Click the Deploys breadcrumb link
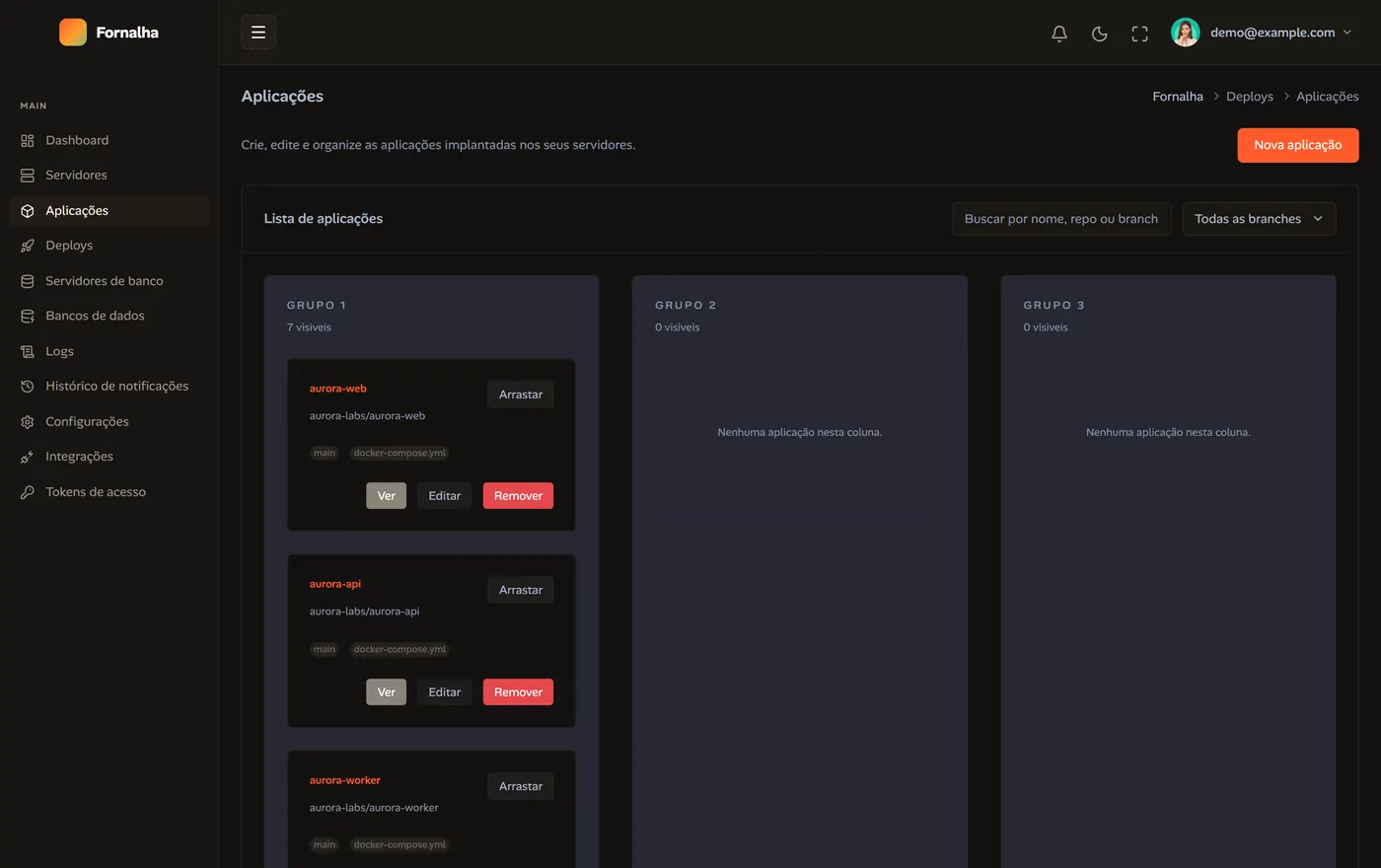This screenshot has width=1381, height=868. [1250, 97]
